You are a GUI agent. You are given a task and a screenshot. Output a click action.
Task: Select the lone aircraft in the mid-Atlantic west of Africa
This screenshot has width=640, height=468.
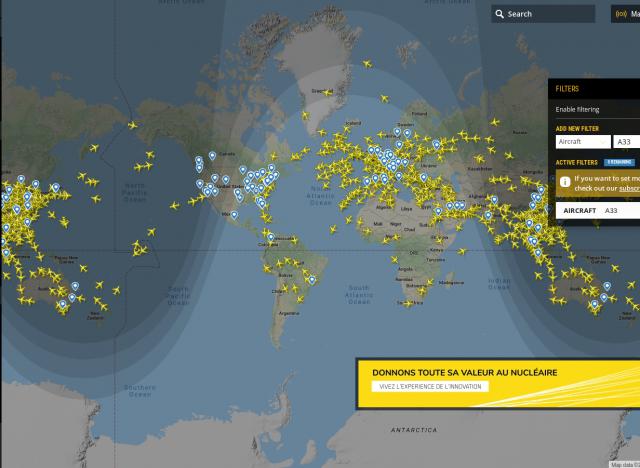pos(333,229)
